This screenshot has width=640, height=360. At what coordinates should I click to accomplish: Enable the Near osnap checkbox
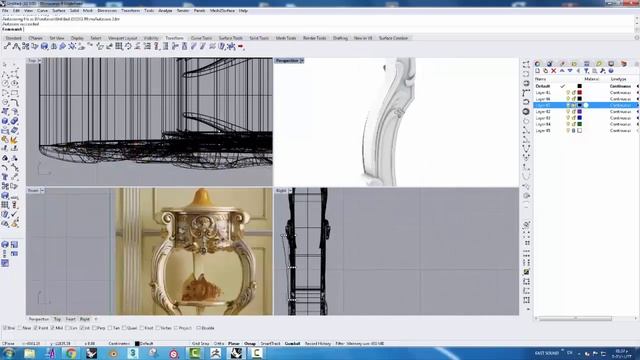[20, 328]
